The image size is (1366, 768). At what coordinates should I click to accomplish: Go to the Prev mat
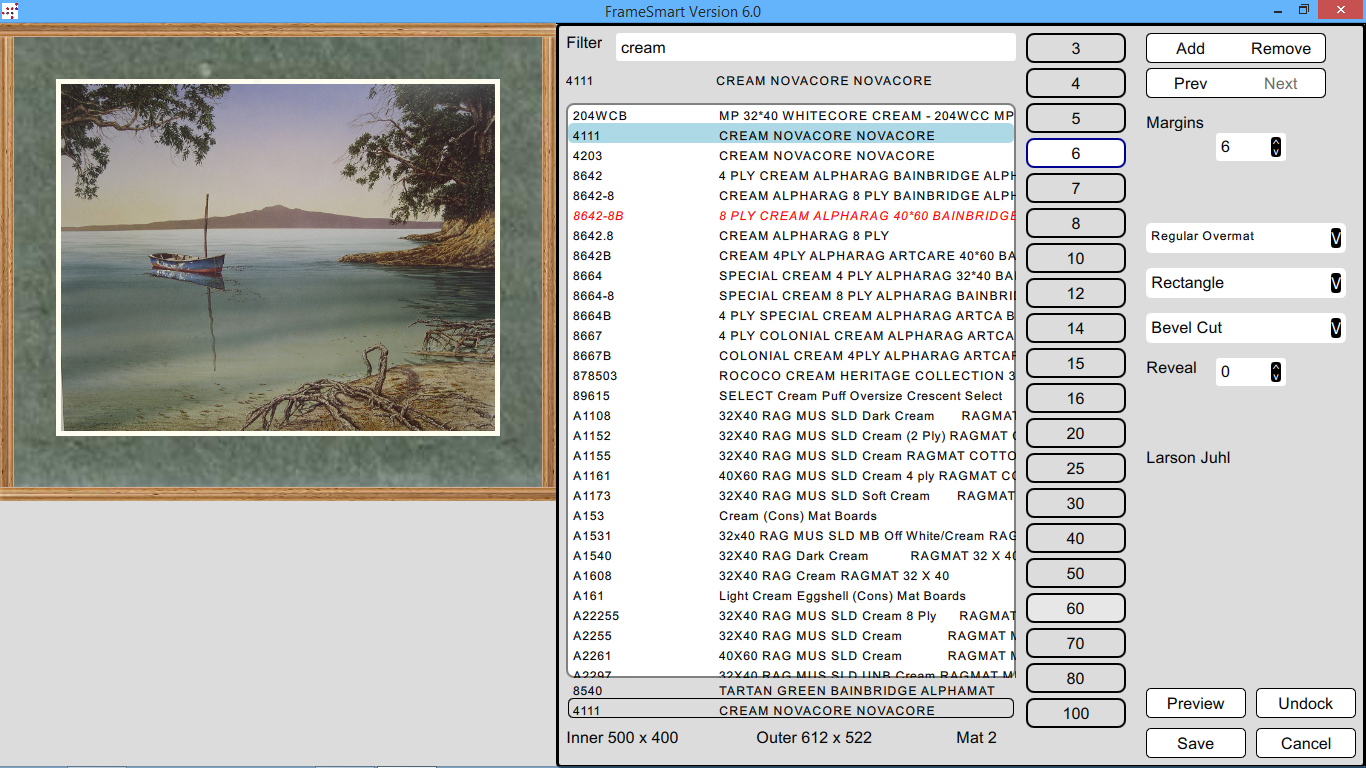[1190, 83]
